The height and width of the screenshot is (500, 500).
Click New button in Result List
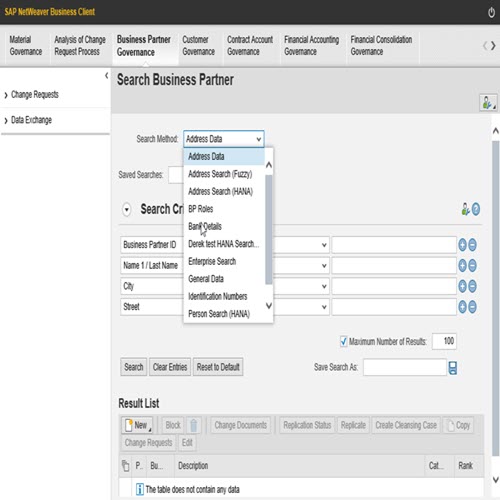point(137,425)
